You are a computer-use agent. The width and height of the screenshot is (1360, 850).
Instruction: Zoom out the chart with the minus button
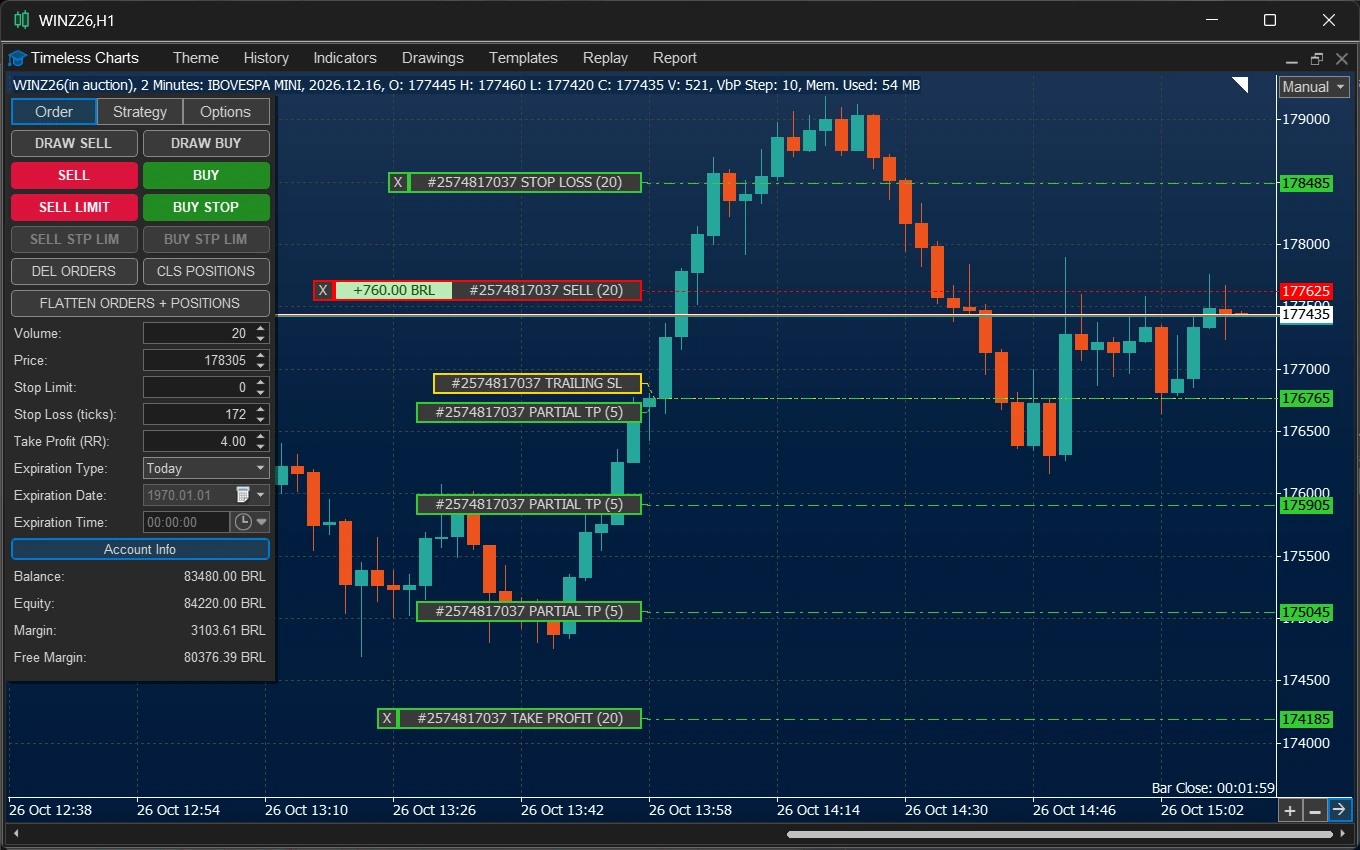[x=1315, y=810]
